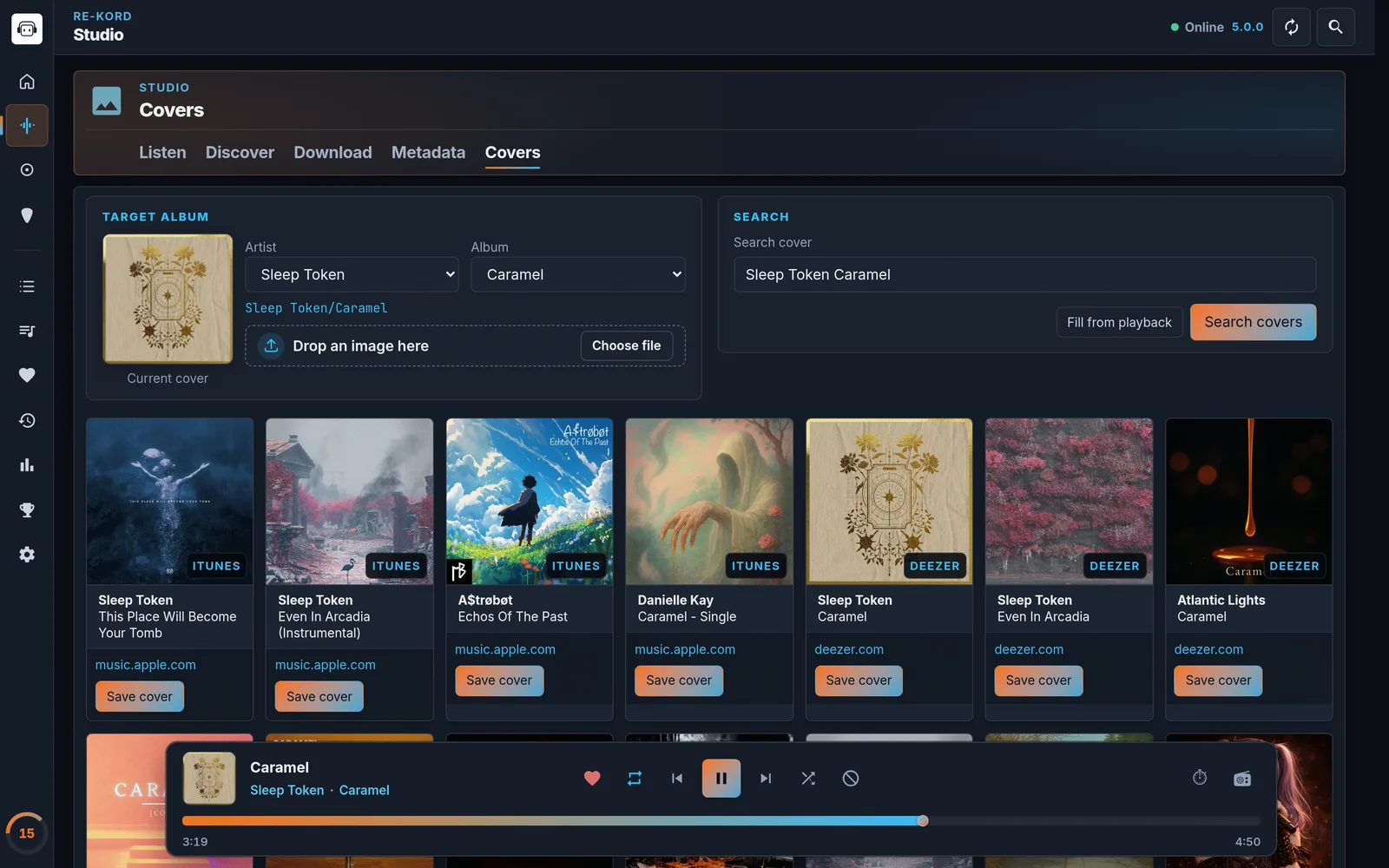1389x868 pixels.
Task: Toggle shuffle in player bar
Action: [808, 779]
